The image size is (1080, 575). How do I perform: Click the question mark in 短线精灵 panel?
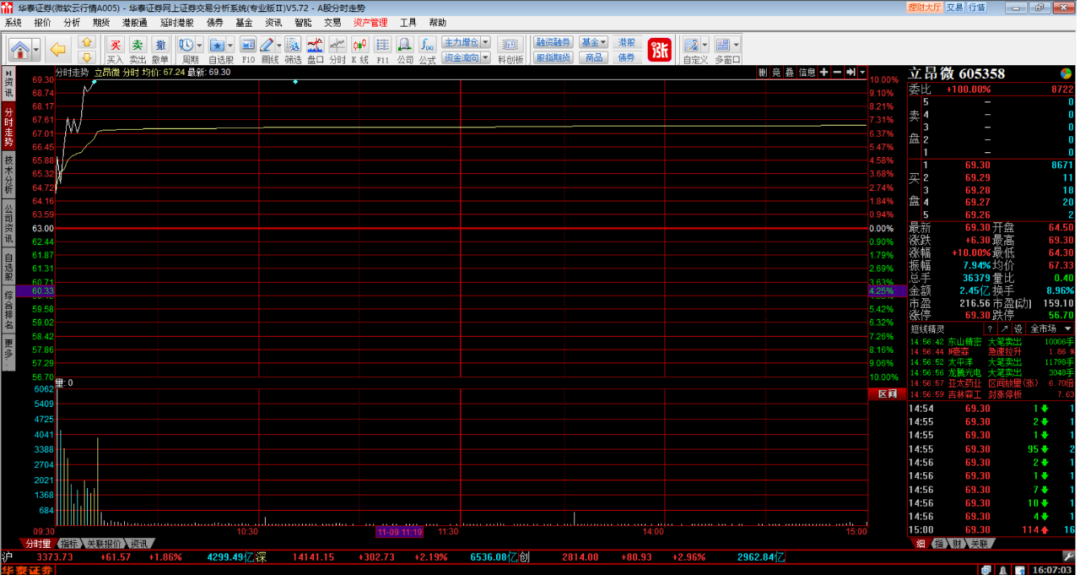990,329
